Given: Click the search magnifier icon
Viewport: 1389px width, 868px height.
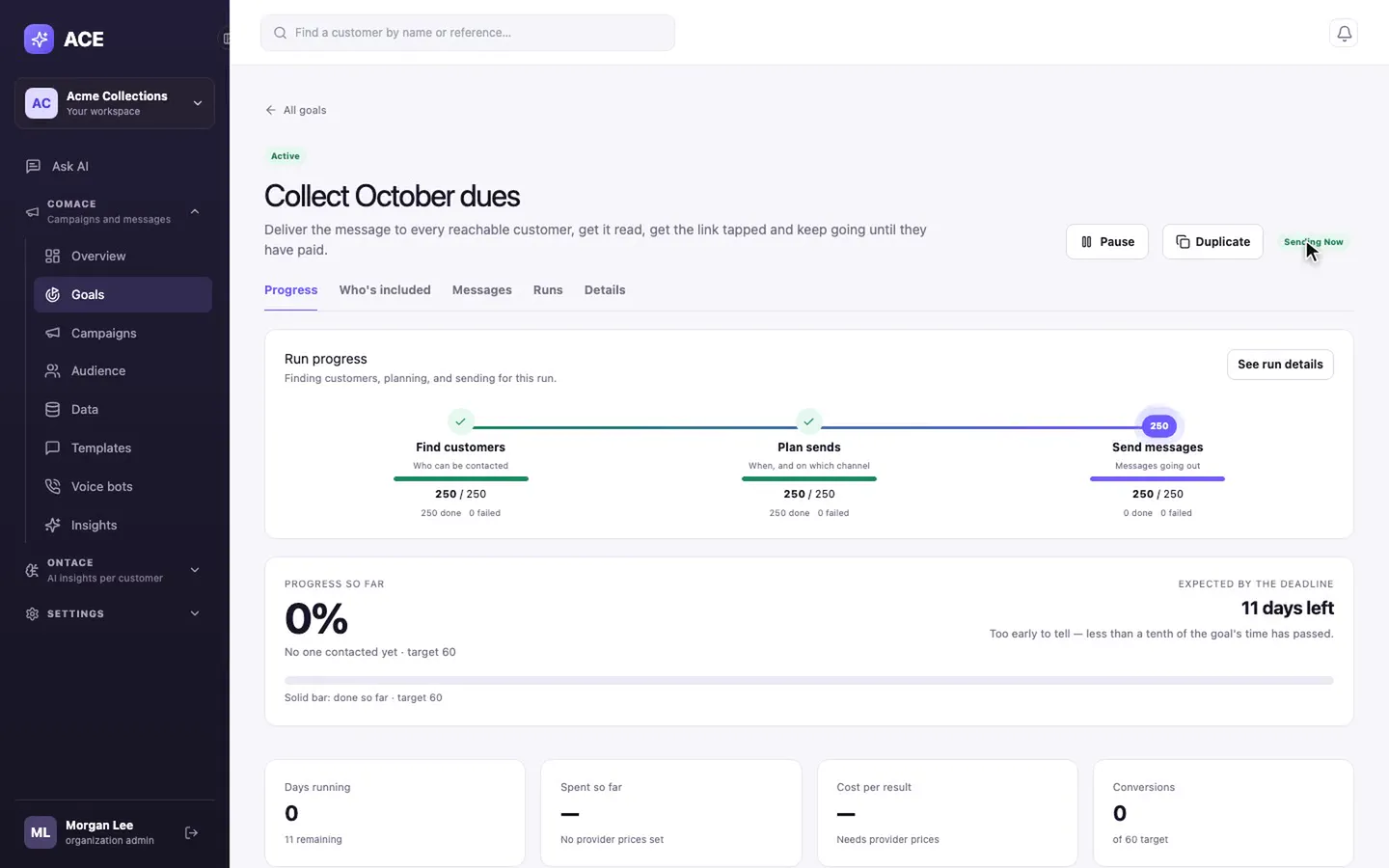Looking at the screenshot, I should [280, 33].
